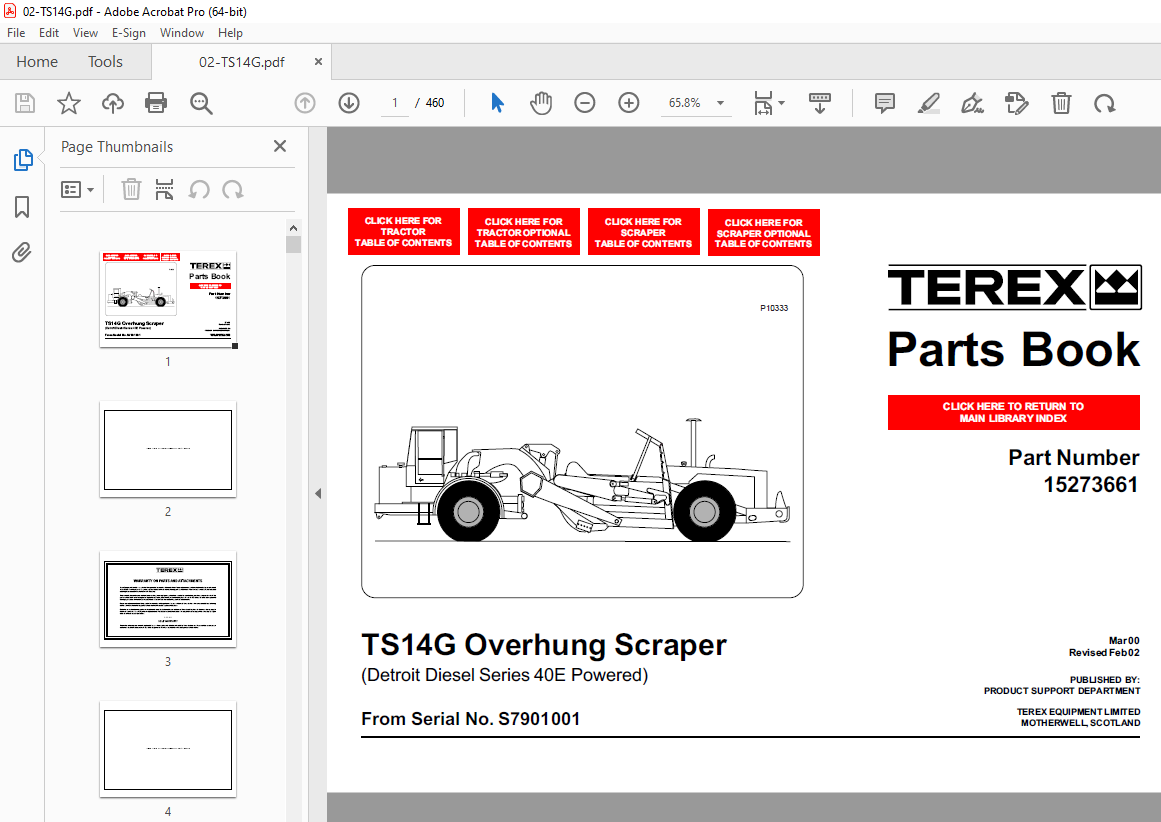
Task: Switch to the Home tab
Action: pyautogui.click(x=37, y=61)
